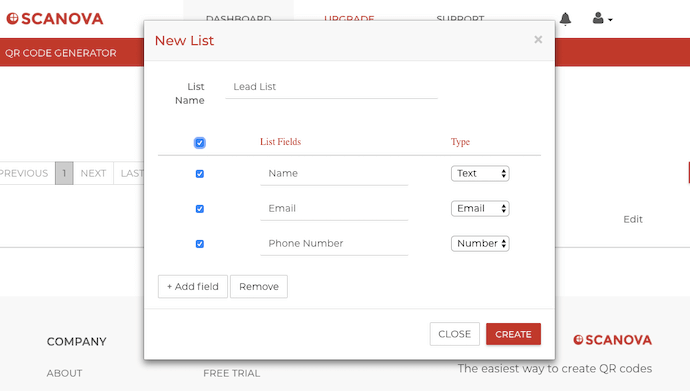Uncheck the Email field checkbox
This screenshot has height=391, width=690.
point(200,208)
